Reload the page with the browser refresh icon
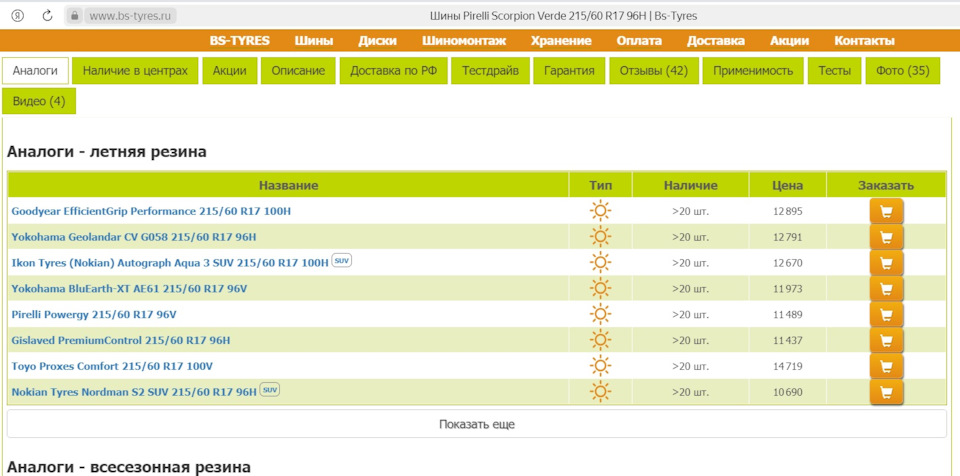 click(47, 16)
